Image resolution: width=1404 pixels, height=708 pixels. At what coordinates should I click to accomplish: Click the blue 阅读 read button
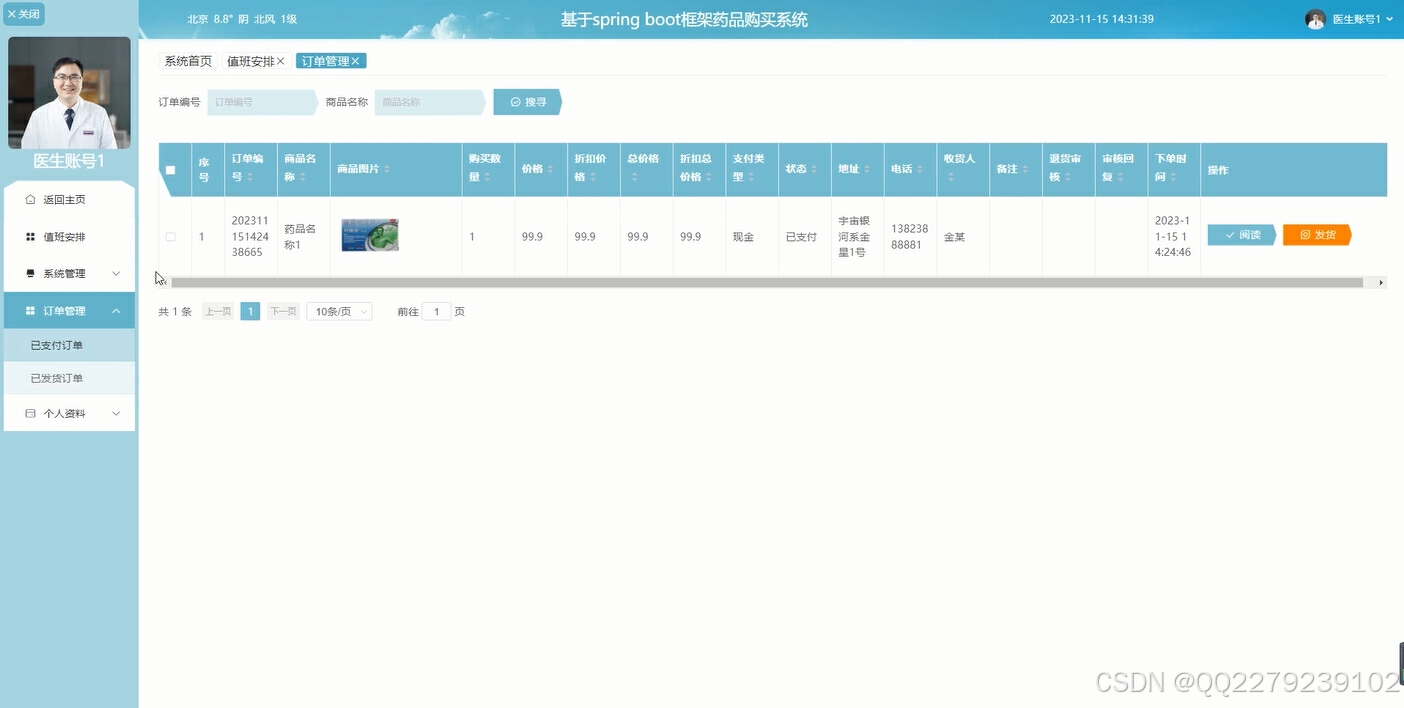click(x=1240, y=234)
